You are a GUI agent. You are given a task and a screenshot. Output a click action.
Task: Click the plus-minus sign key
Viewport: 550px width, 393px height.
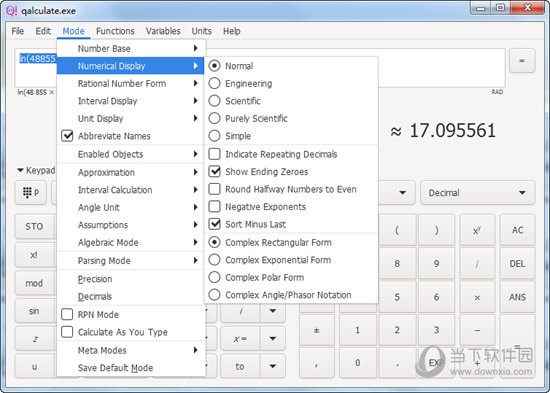pos(317,330)
